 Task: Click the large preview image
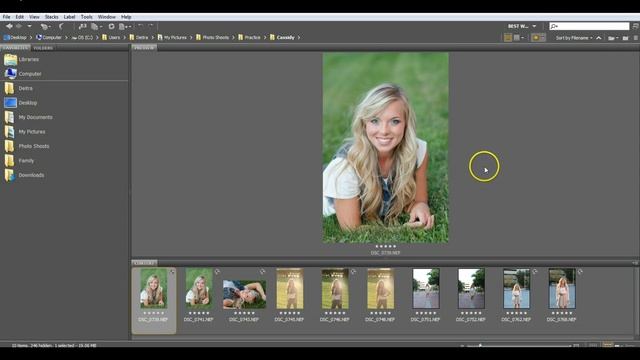[385, 148]
